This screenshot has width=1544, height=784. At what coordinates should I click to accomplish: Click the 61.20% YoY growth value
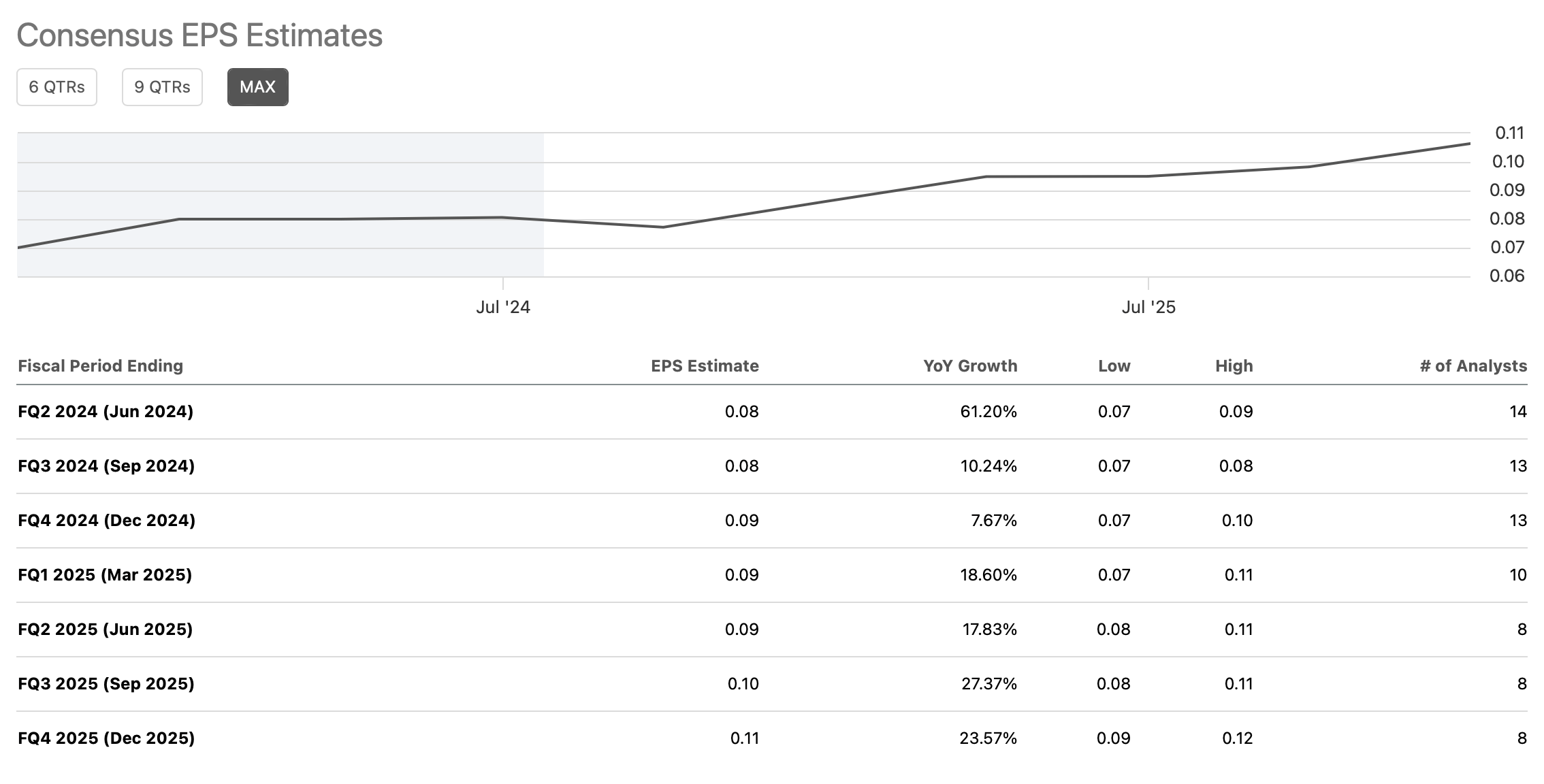pos(988,412)
